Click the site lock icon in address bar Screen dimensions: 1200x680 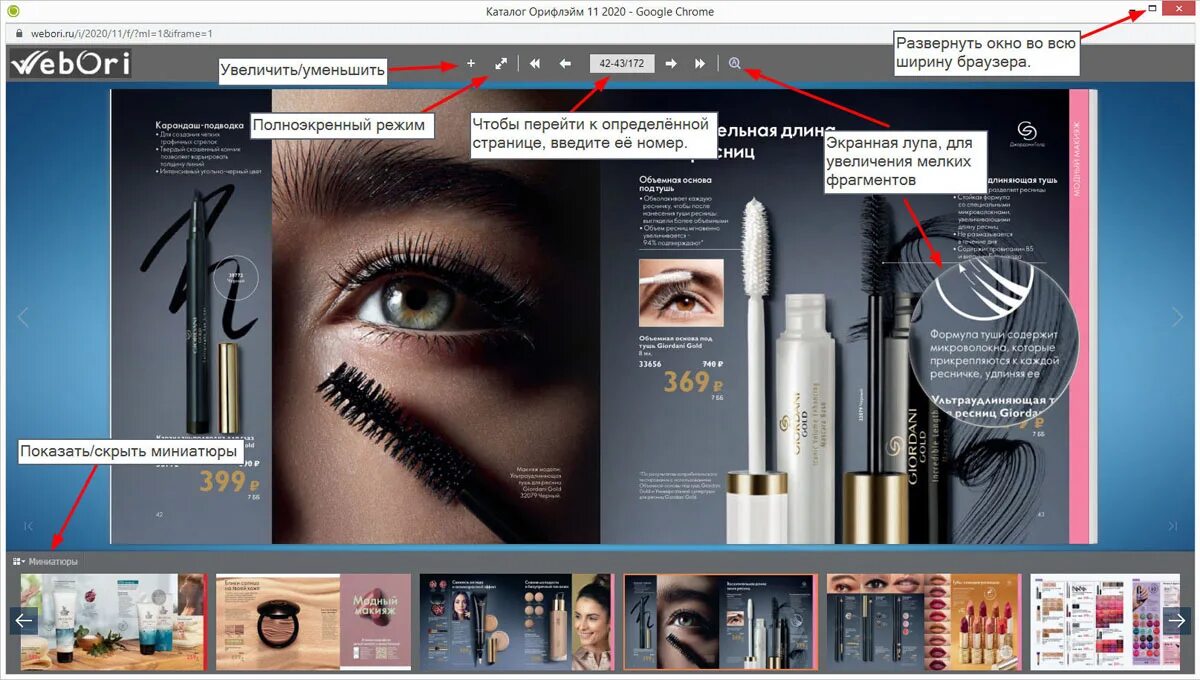click(x=19, y=33)
